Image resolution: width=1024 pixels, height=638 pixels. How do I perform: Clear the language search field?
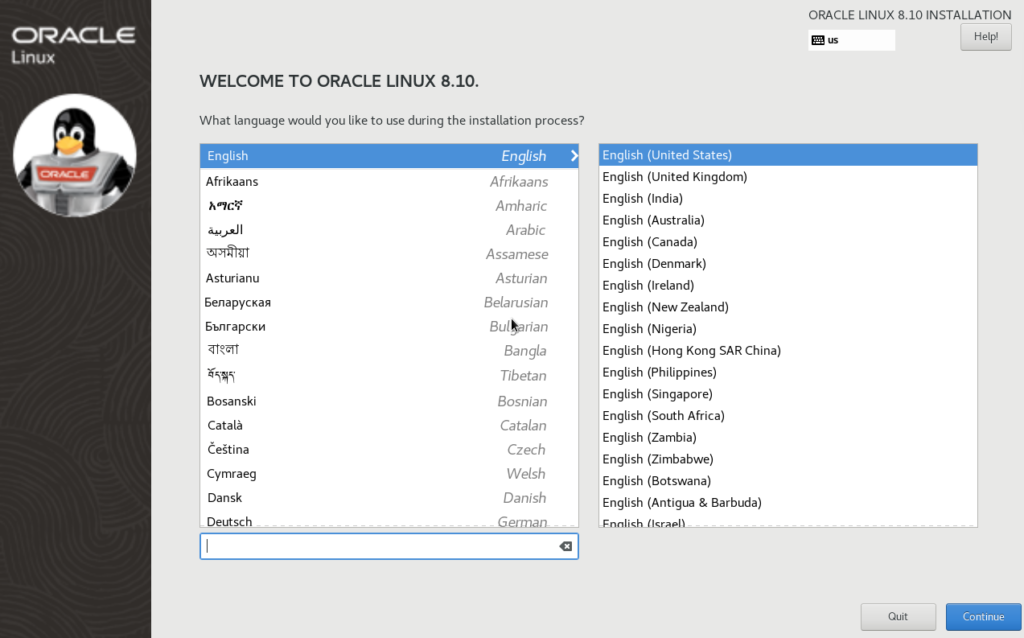(x=565, y=546)
